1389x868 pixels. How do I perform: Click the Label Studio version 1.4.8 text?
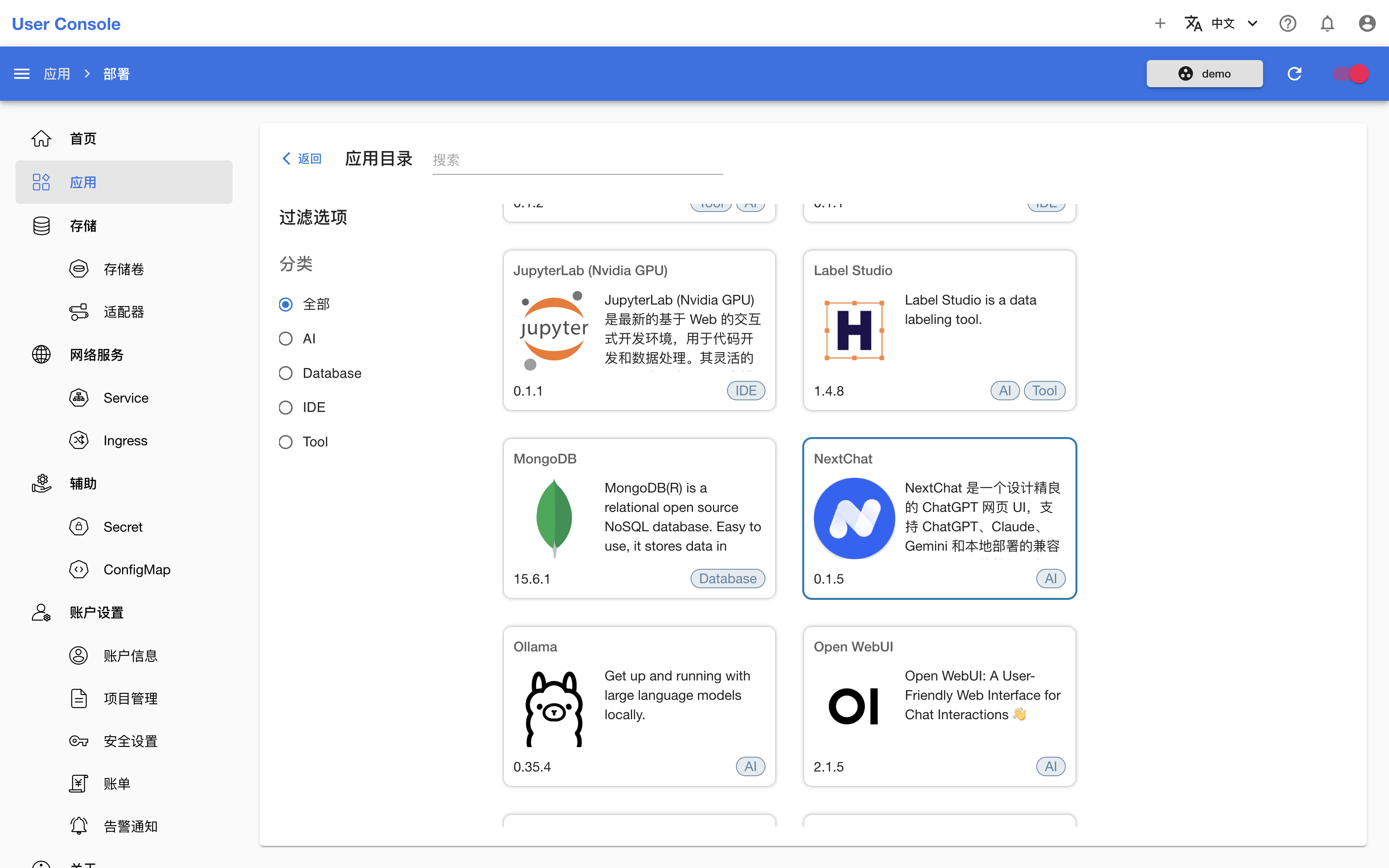[828, 391]
